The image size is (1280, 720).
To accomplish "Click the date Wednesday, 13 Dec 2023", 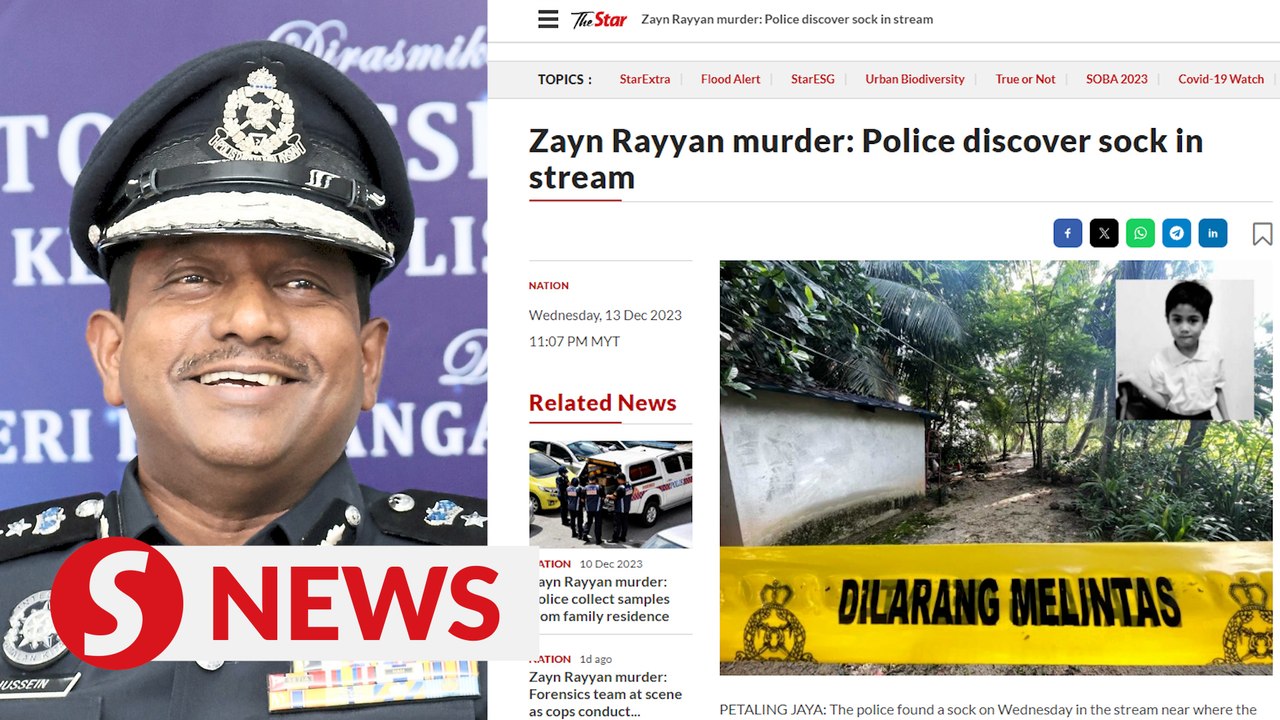I will 605,315.
